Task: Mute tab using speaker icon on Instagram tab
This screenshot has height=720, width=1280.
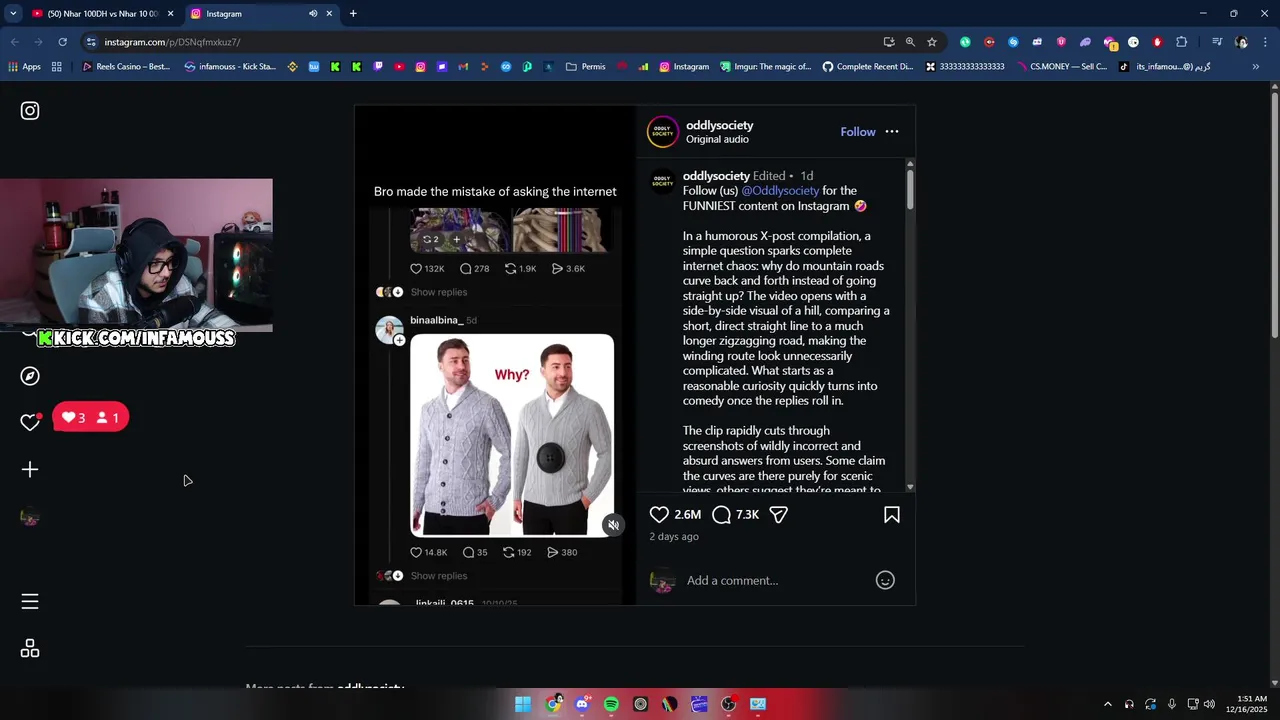Action: [313, 14]
